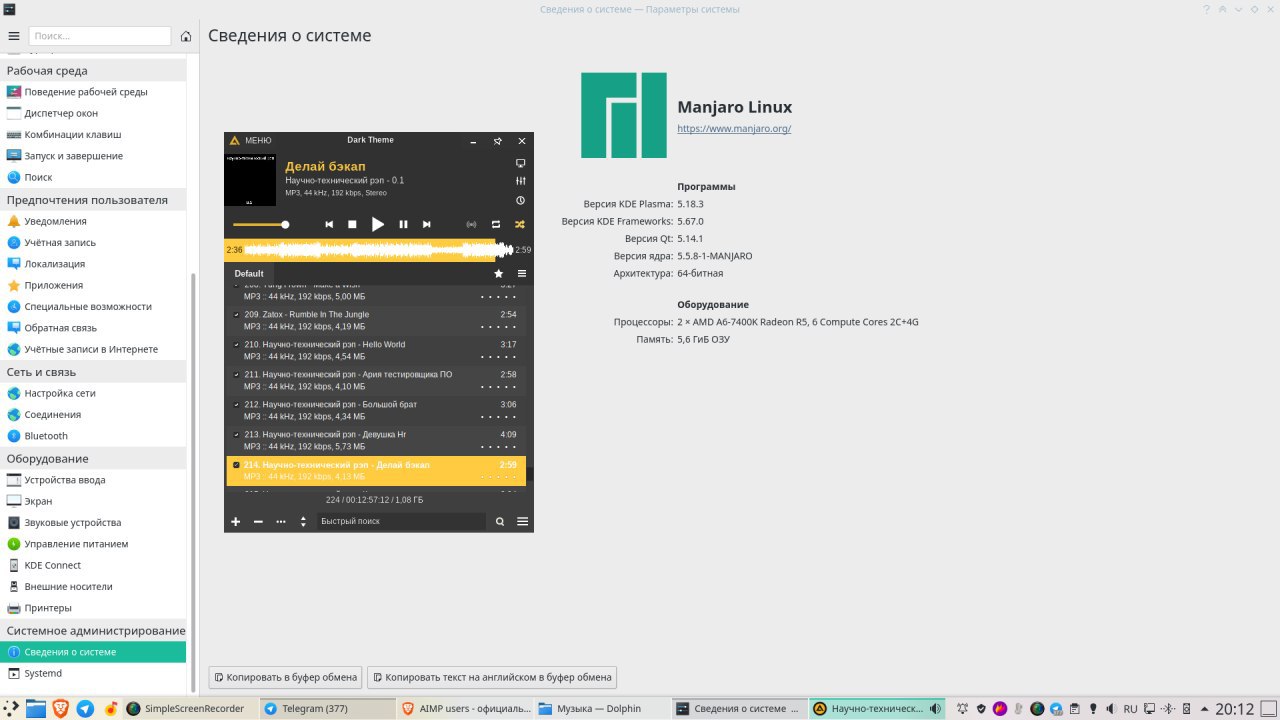Open AIMP playlist bookmarks star
Screen dimensions: 1280x720
coord(498,273)
